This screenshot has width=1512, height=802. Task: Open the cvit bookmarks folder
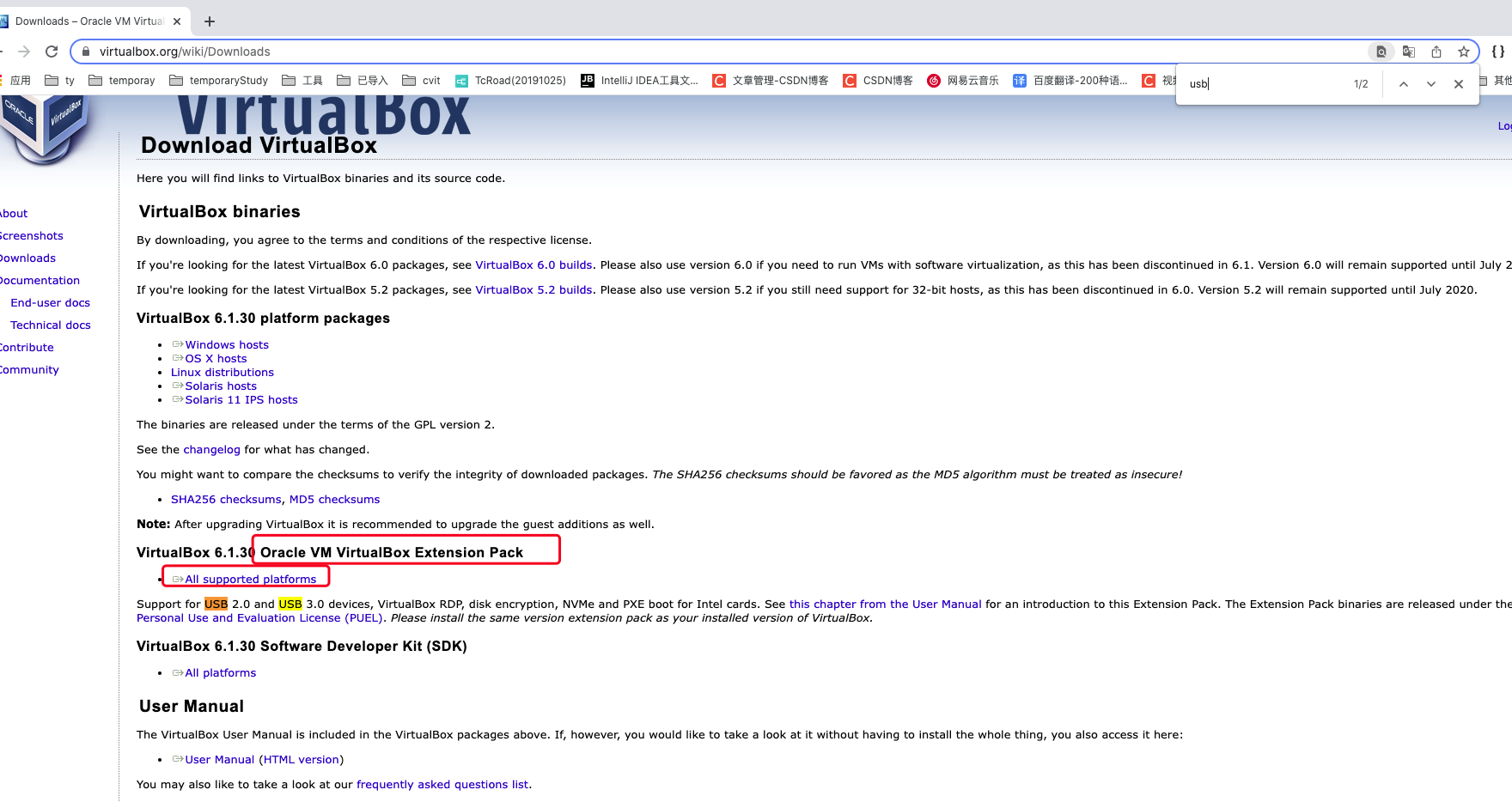tap(421, 81)
